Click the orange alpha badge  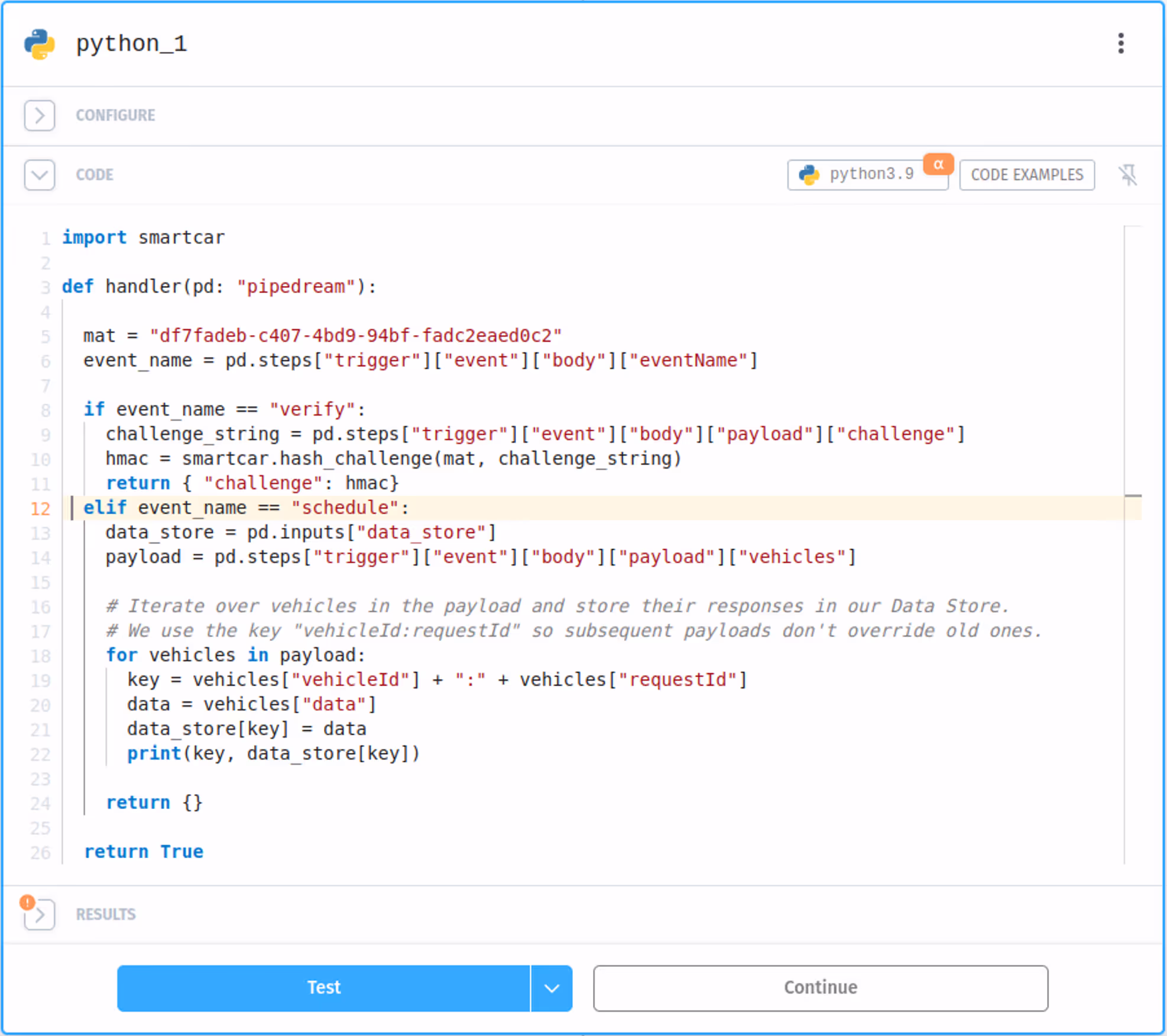(938, 164)
